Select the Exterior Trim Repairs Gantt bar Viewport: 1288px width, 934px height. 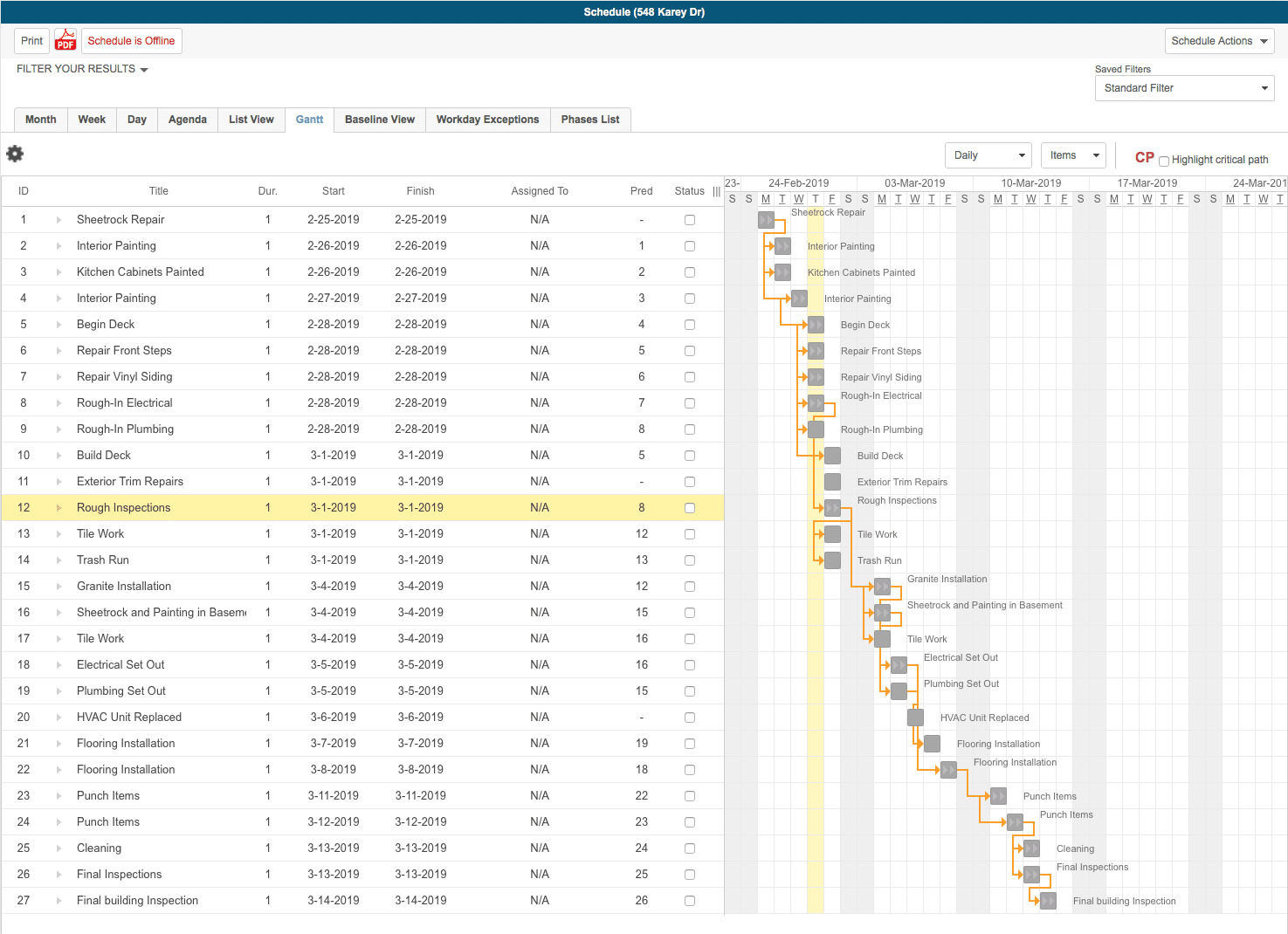(x=832, y=482)
